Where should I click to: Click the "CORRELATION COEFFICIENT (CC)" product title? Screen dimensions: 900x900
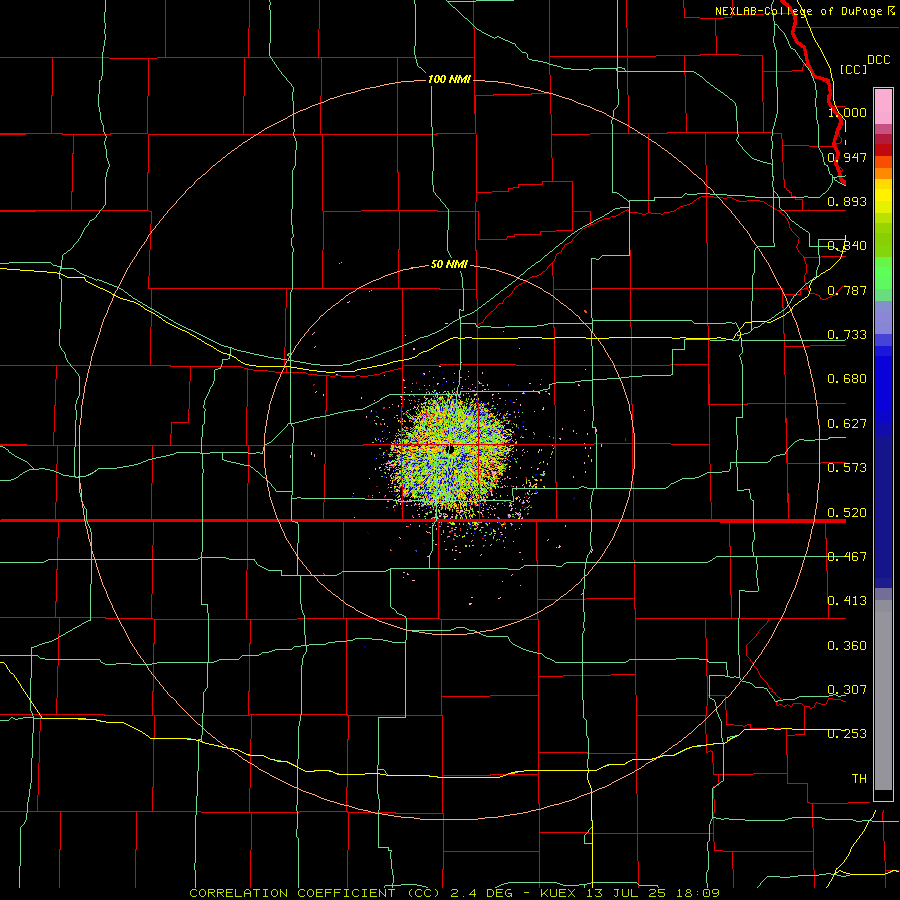point(315,893)
